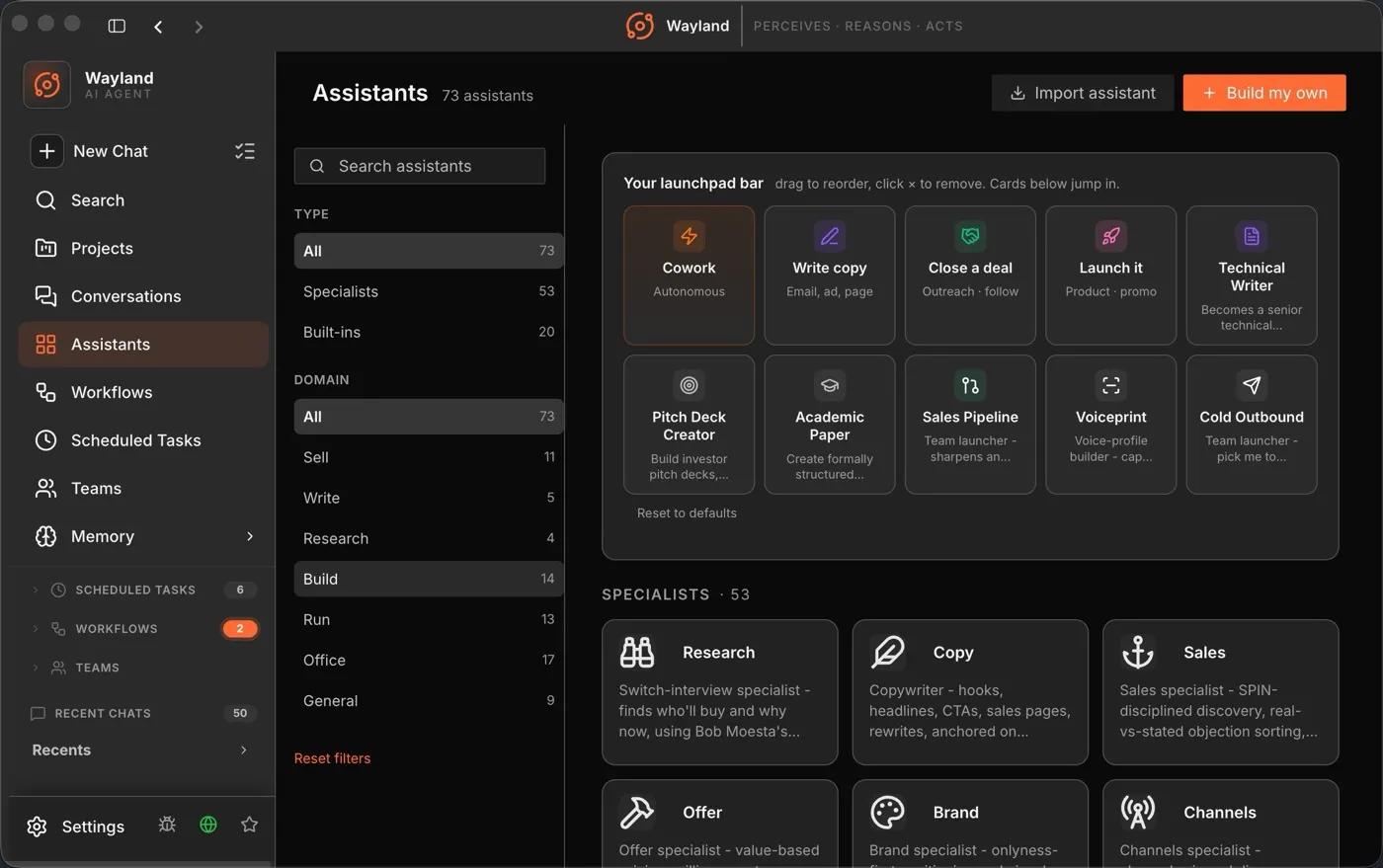1383x868 pixels.
Task: Select the All domain filter
Action: tap(429, 417)
